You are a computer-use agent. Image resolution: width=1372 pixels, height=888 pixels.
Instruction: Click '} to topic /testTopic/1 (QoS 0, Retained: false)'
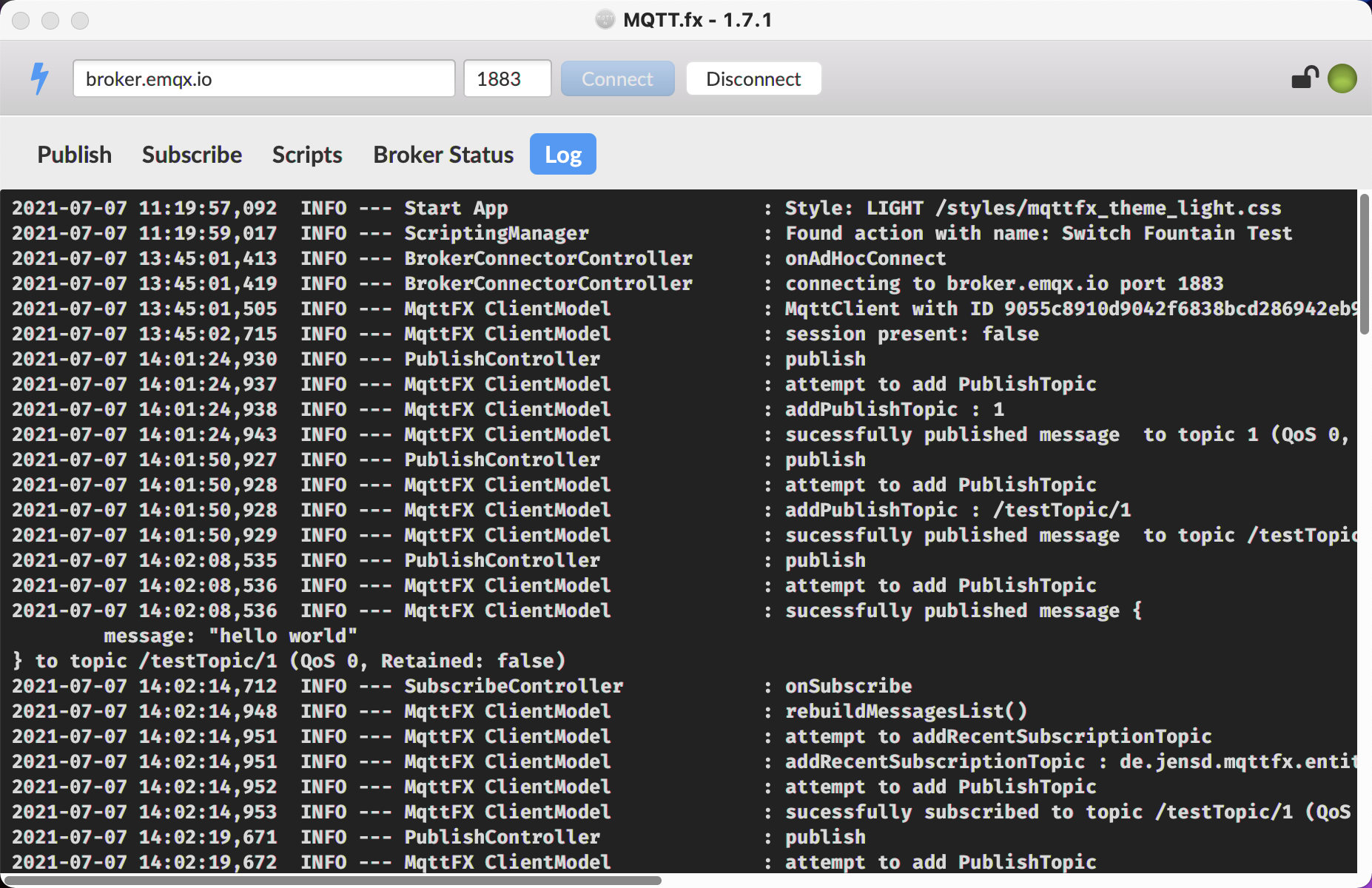289,661
